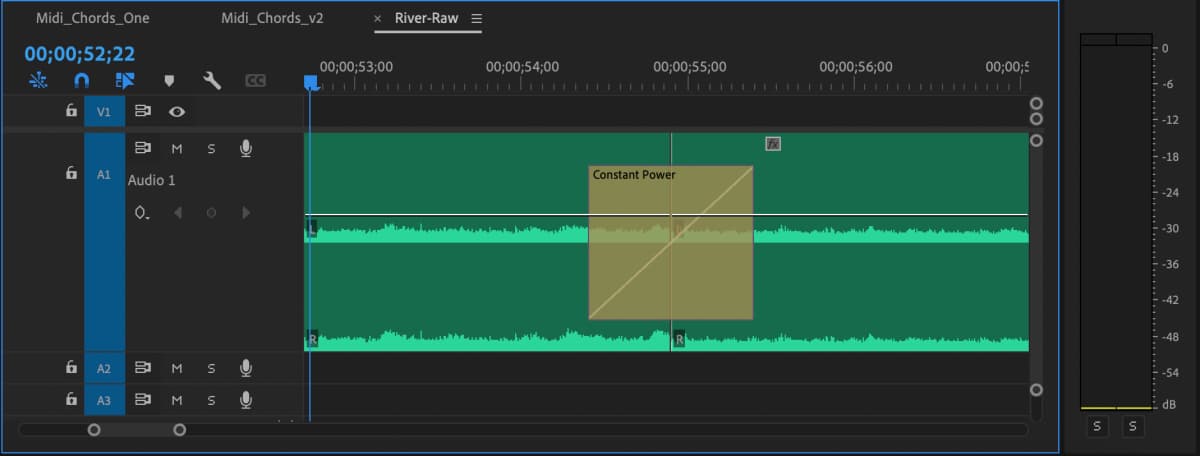Solo the left channel in audio meters
The height and width of the screenshot is (456, 1200).
click(x=1097, y=426)
